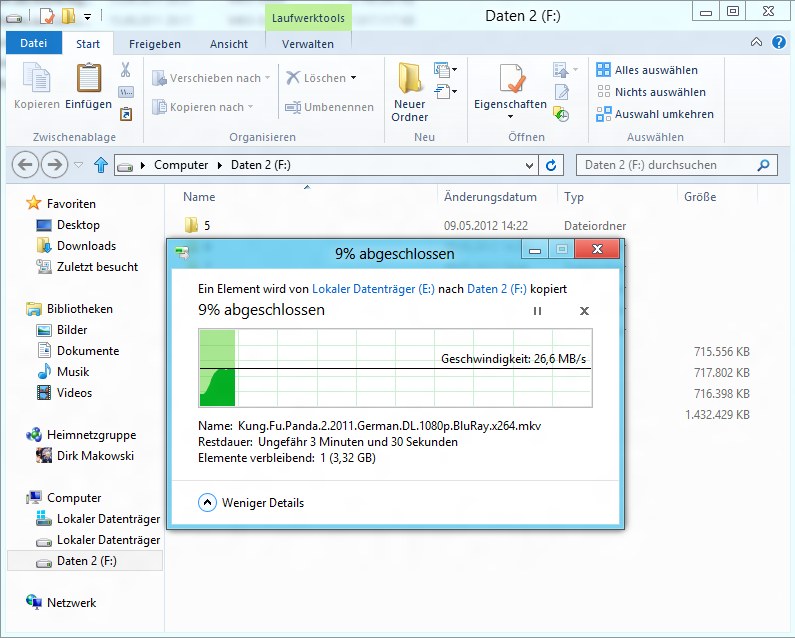
Task: Click the forward navigation arrow
Action: pos(54,165)
